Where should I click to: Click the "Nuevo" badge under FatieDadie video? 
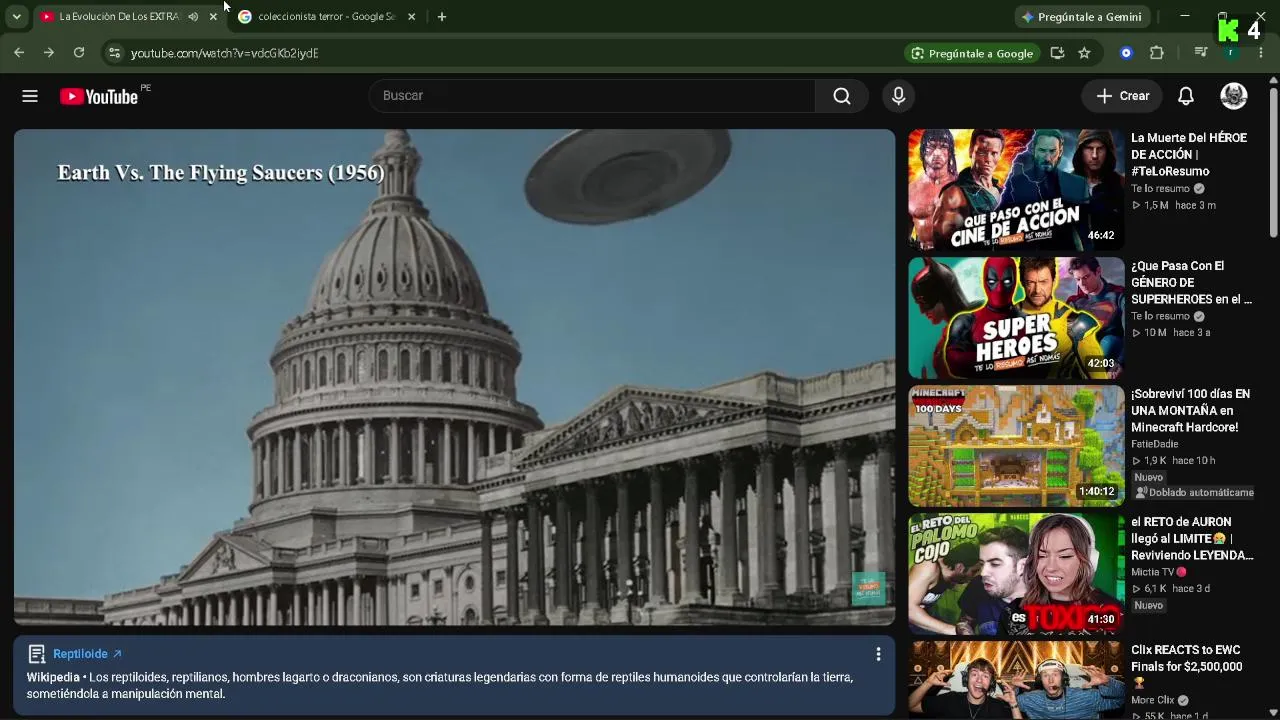tap(1149, 477)
